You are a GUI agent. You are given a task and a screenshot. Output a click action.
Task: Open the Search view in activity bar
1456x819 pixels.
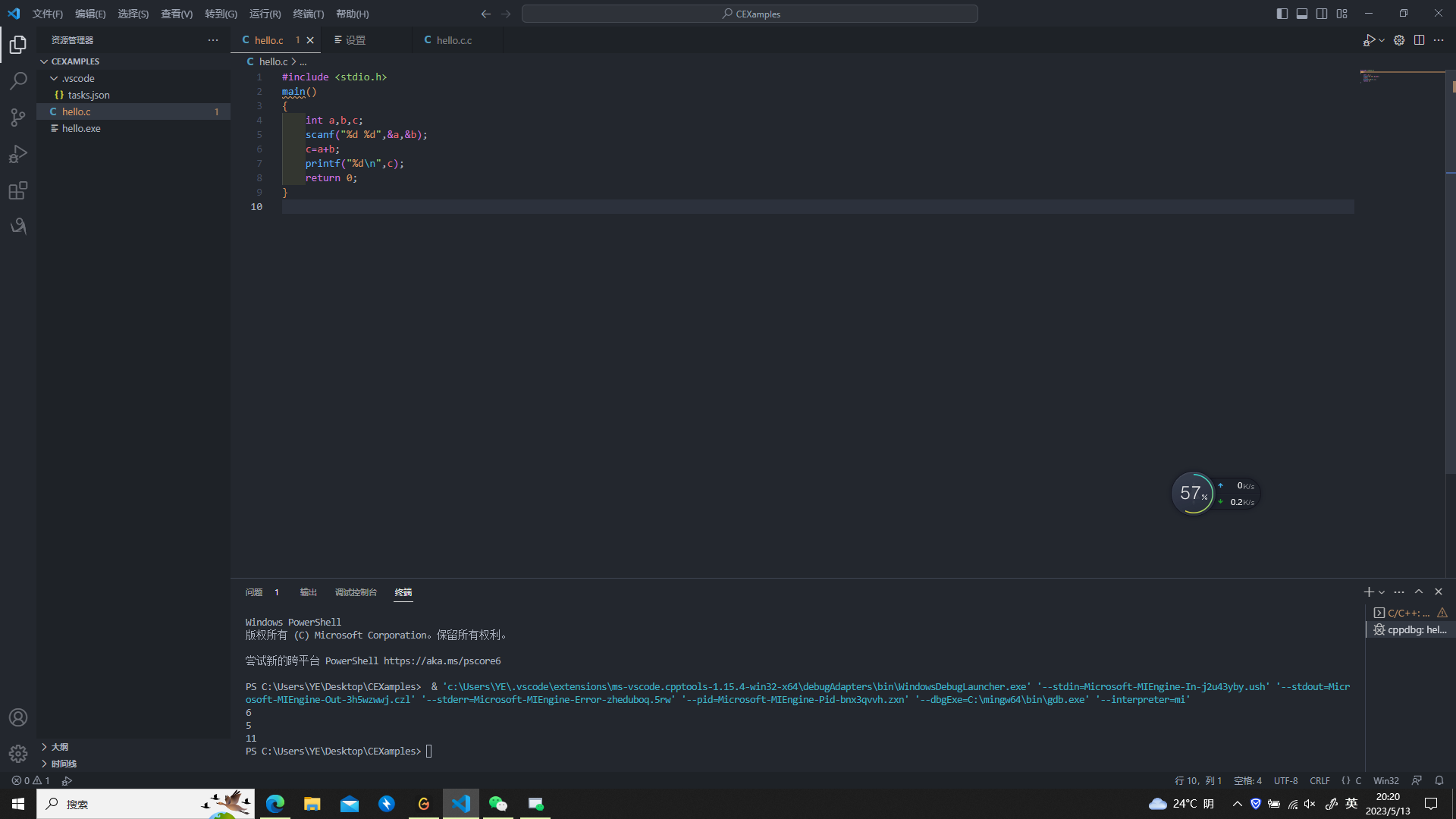point(18,80)
